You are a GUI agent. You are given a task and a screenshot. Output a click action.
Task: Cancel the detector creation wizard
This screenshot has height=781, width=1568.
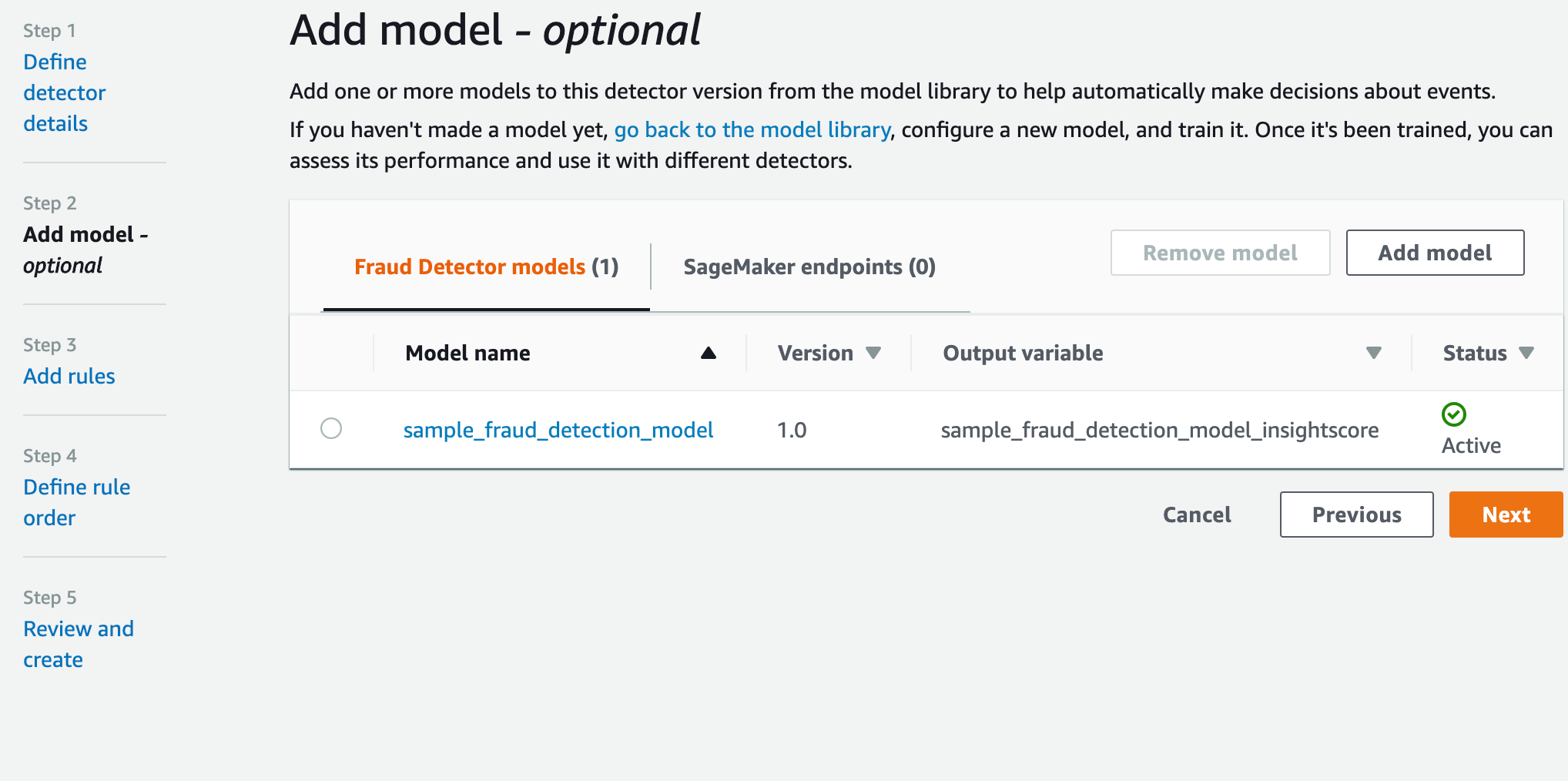(x=1197, y=515)
